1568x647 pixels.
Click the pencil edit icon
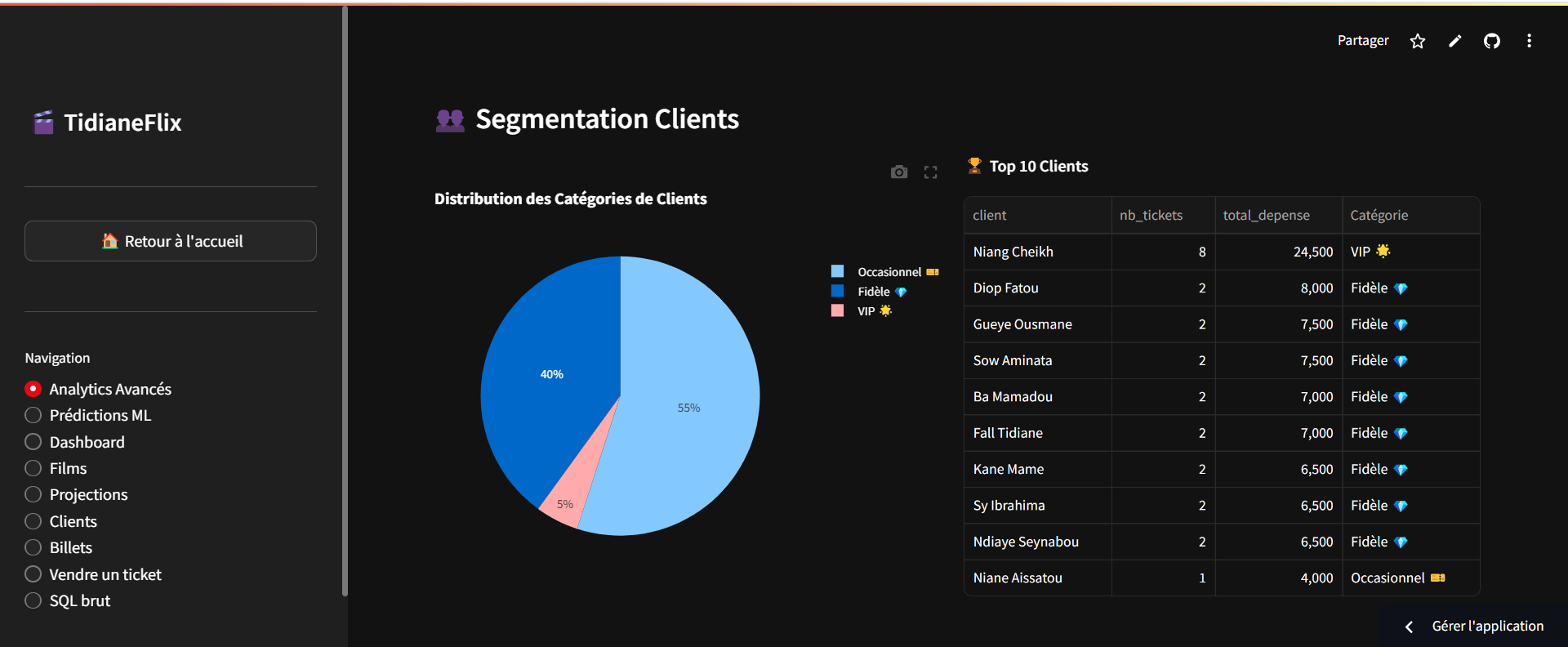tap(1454, 41)
